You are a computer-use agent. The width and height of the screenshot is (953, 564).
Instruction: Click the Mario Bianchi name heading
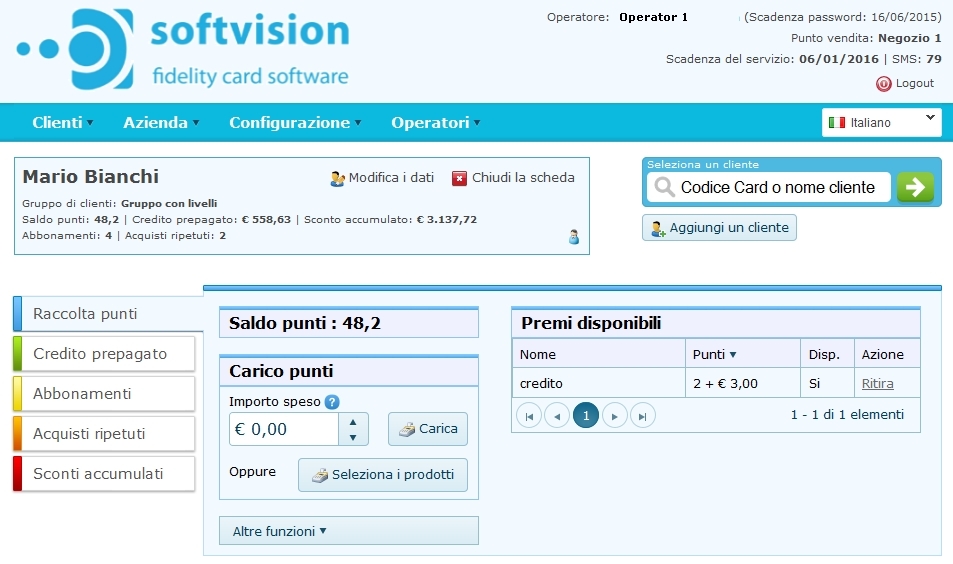(x=91, y=177)
